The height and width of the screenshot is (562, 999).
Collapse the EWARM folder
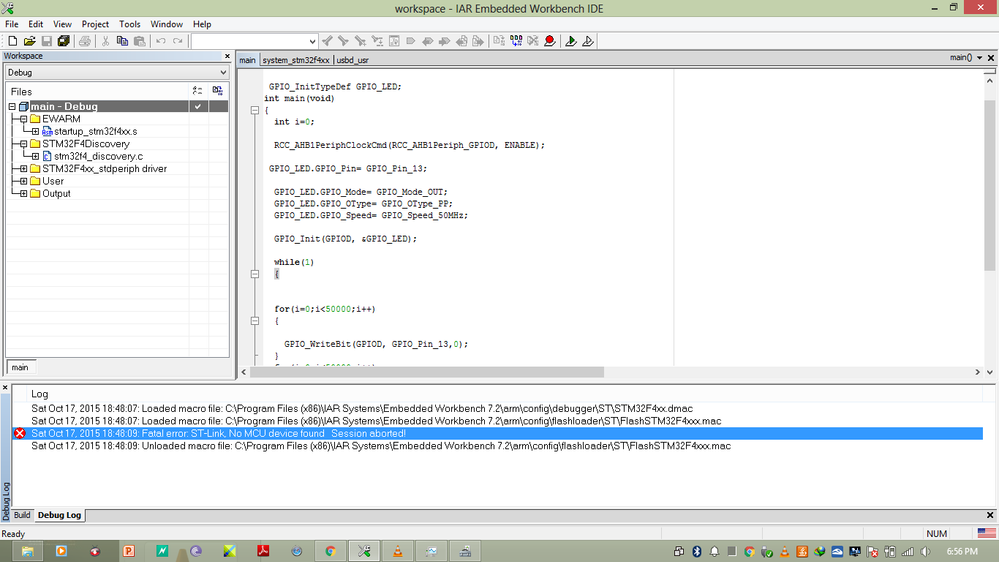(24, 119)
